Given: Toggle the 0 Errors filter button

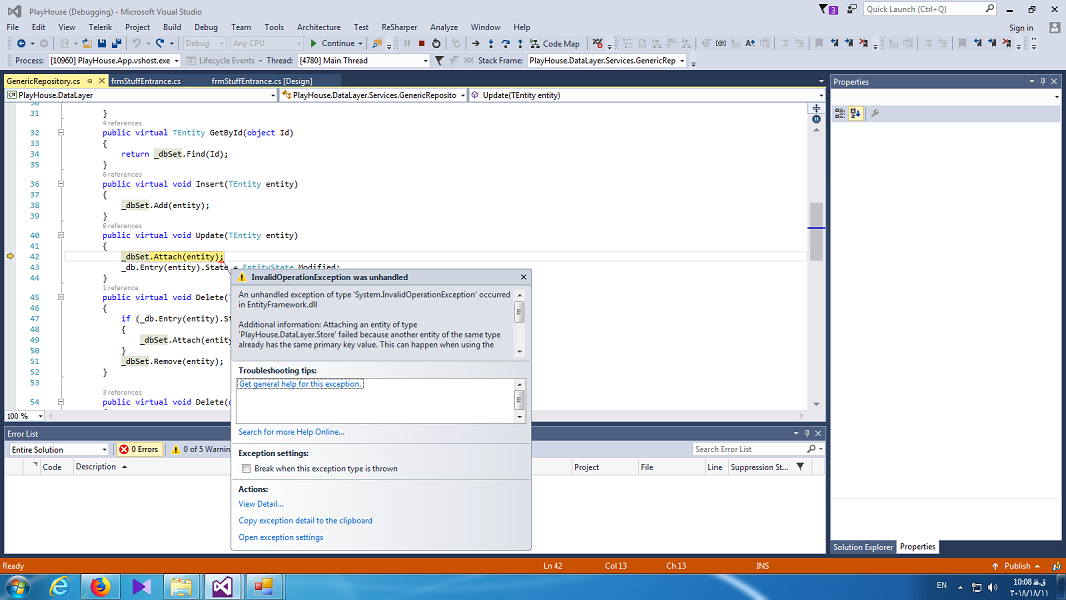Looking at the screenshot, I should point(139,450).
